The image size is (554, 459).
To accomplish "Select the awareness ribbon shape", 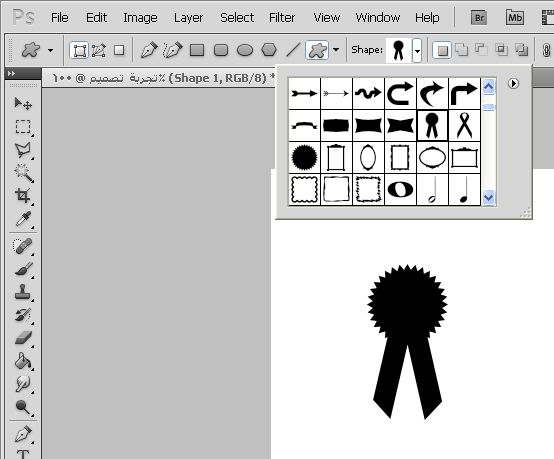I will [464, 125].
